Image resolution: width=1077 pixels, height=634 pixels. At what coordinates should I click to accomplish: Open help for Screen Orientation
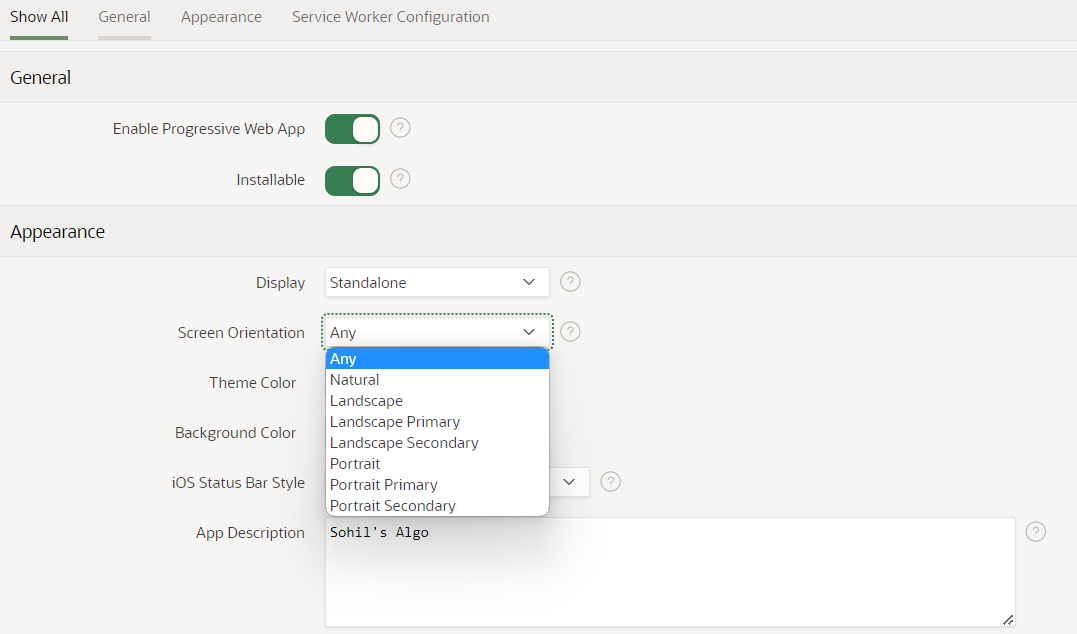coord(570,331)
